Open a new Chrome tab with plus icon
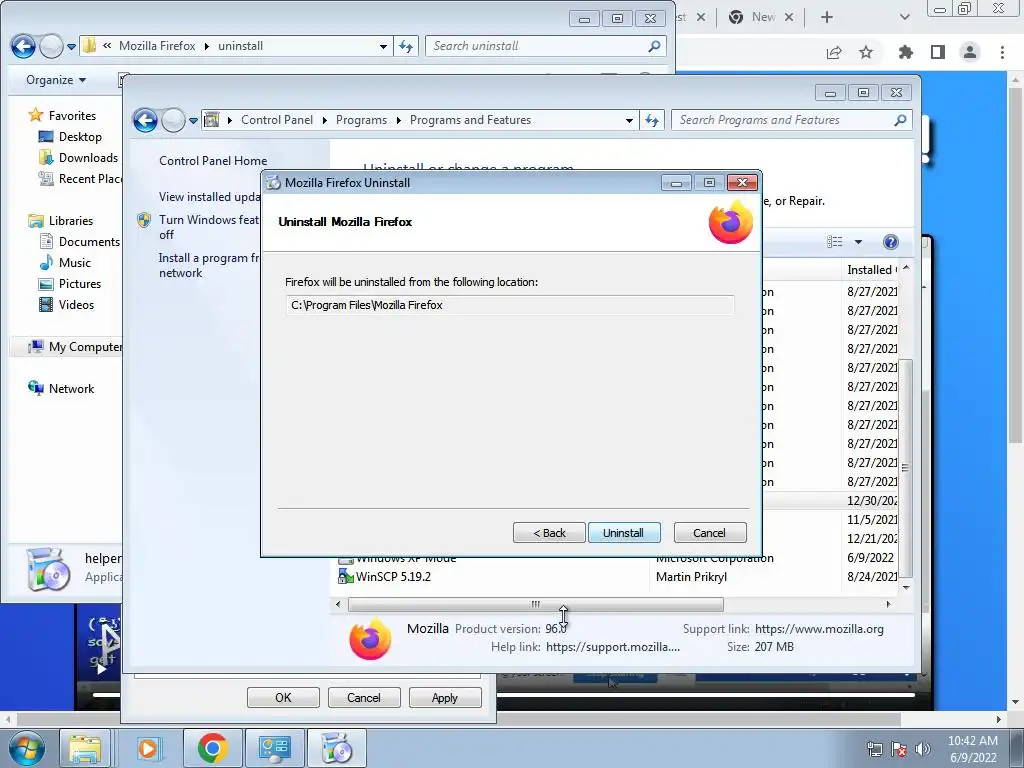 827,17
